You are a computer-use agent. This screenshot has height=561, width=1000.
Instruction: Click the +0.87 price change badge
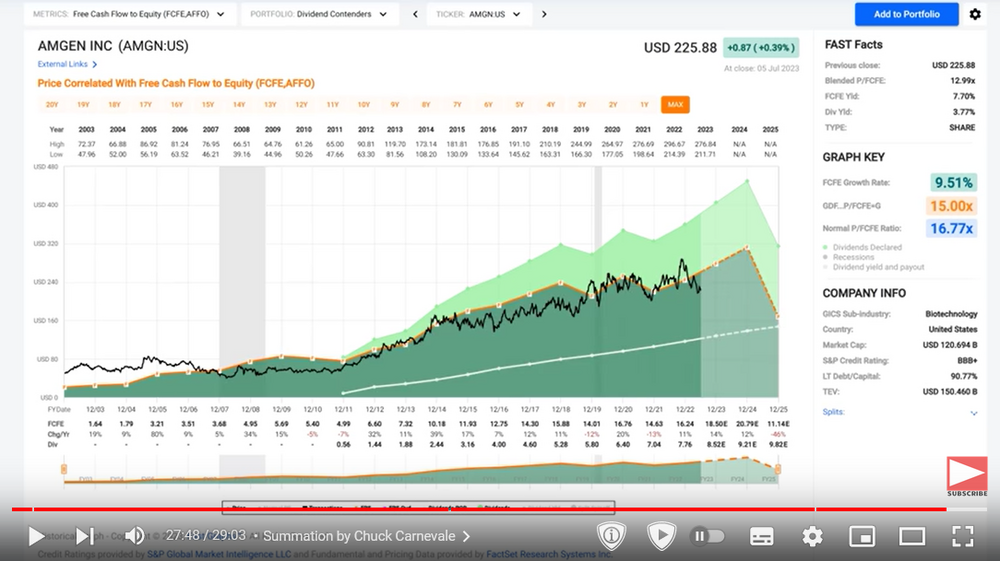(x=761, y=48)
